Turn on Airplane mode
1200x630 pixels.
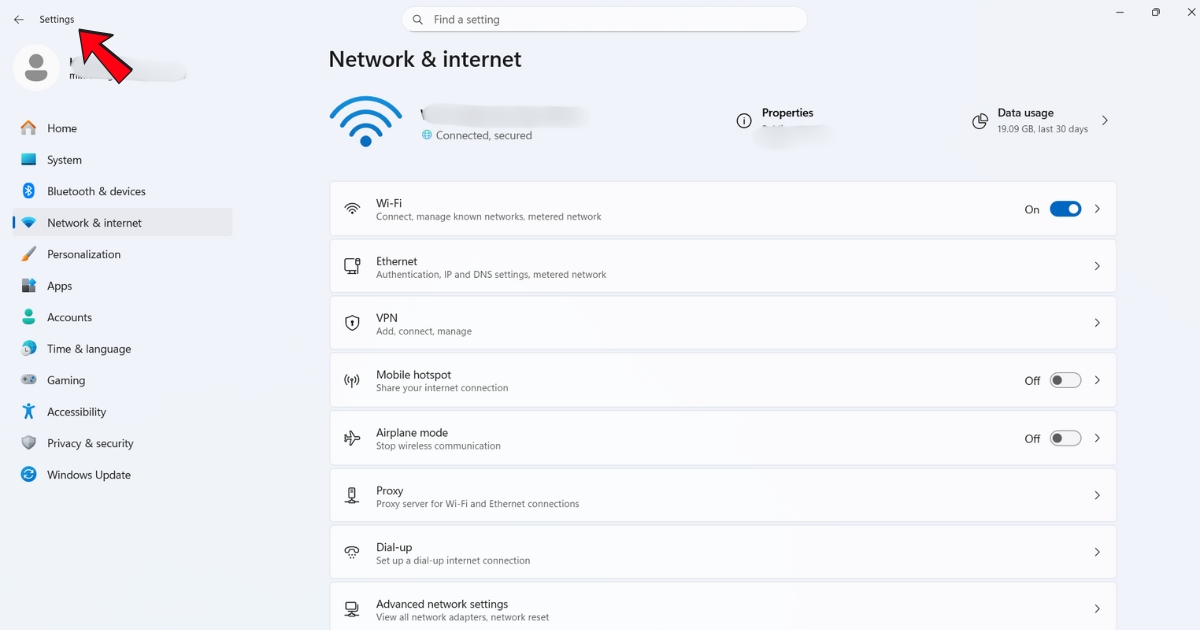pos(1065,438)
